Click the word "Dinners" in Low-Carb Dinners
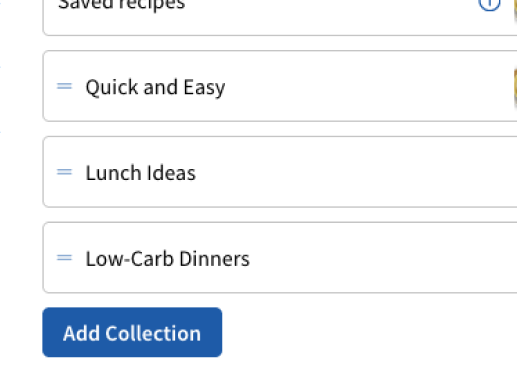517x388 pixels. 214,259
